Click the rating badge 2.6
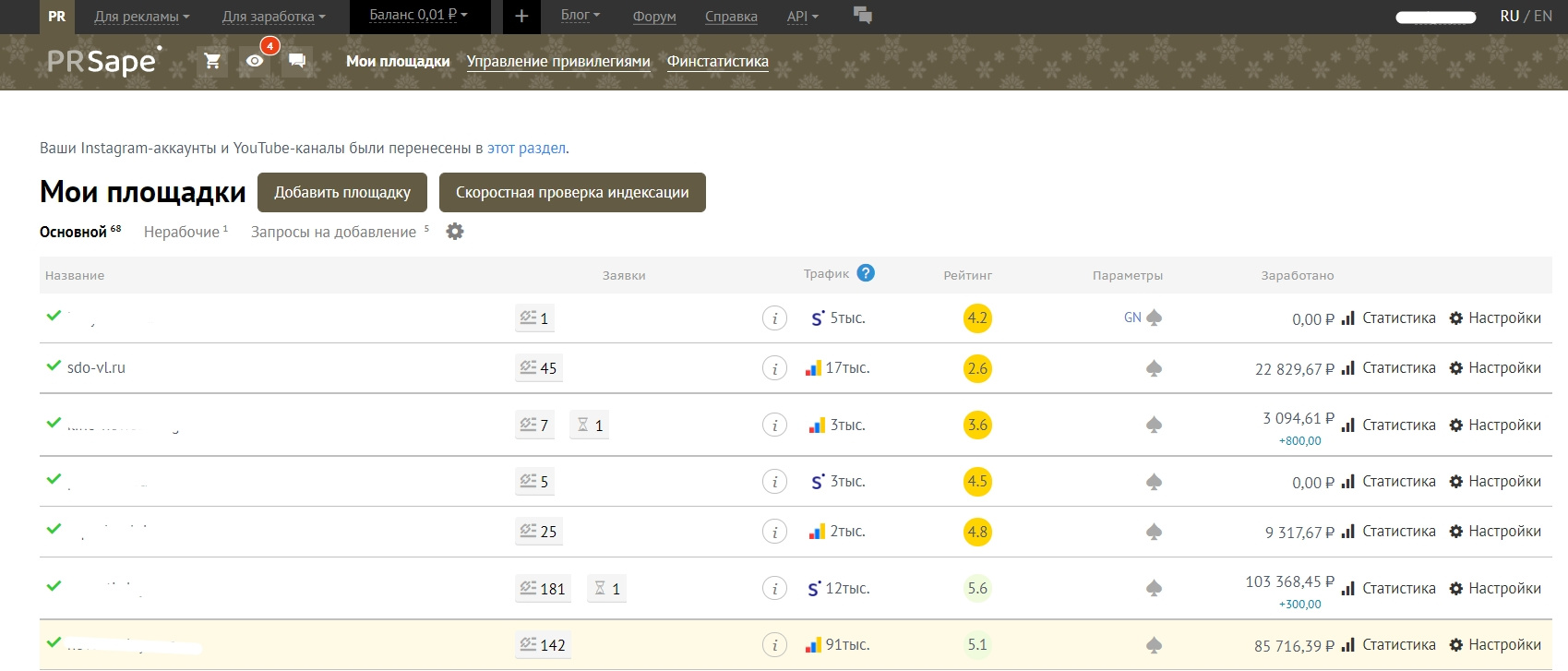 click(x=977, y=368)
